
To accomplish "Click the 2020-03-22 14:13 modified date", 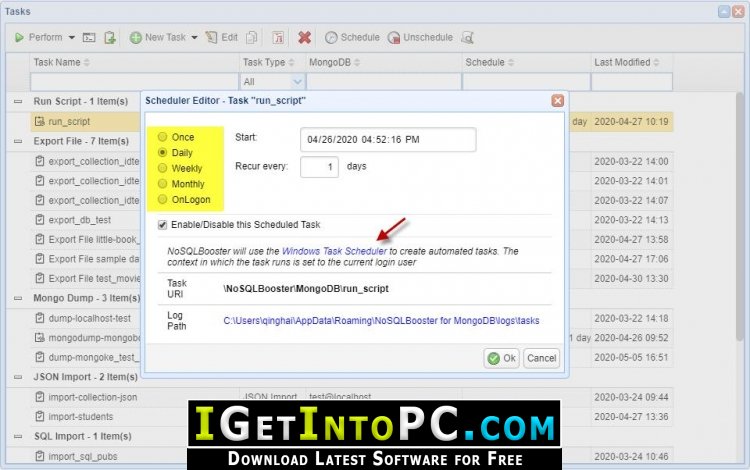I will coord(631,220).
